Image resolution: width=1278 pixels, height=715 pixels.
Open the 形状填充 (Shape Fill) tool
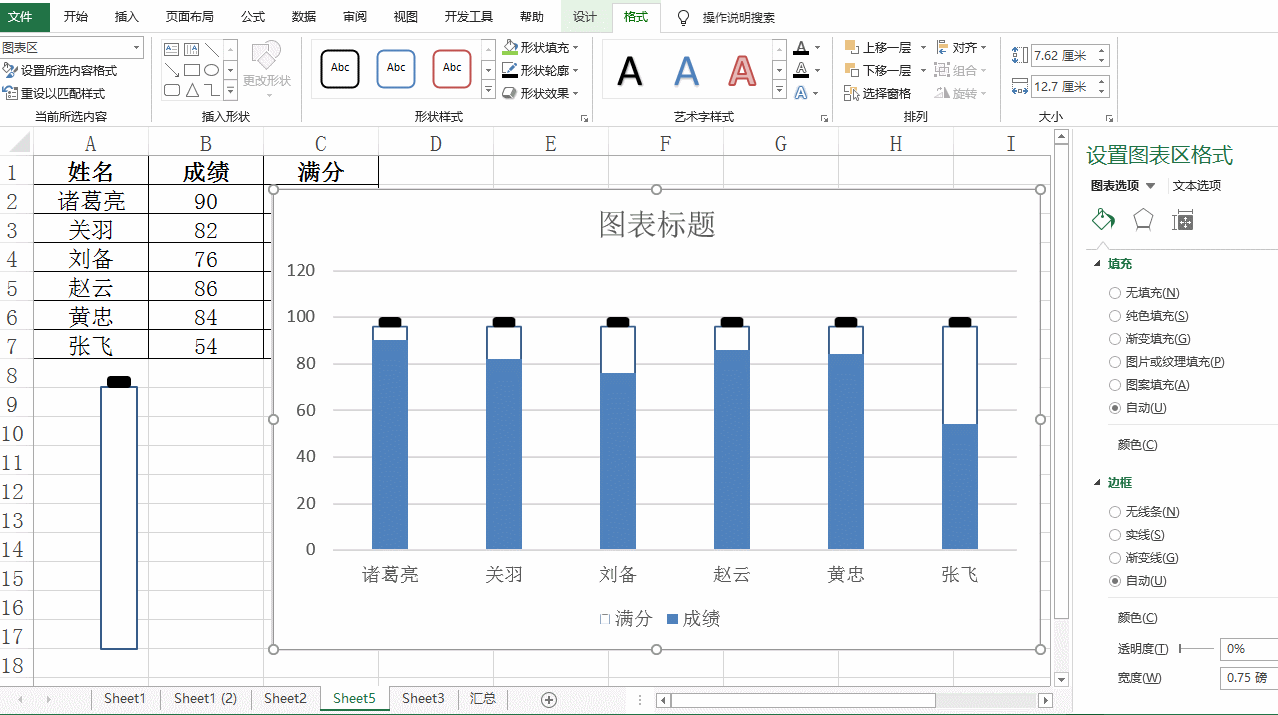[536, 46]
